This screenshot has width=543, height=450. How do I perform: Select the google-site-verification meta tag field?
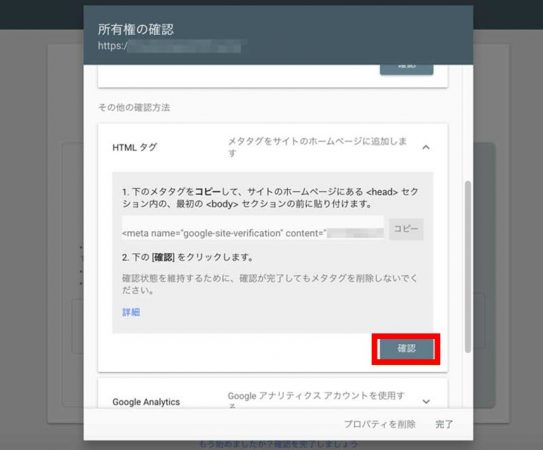(x=253, y=229)
